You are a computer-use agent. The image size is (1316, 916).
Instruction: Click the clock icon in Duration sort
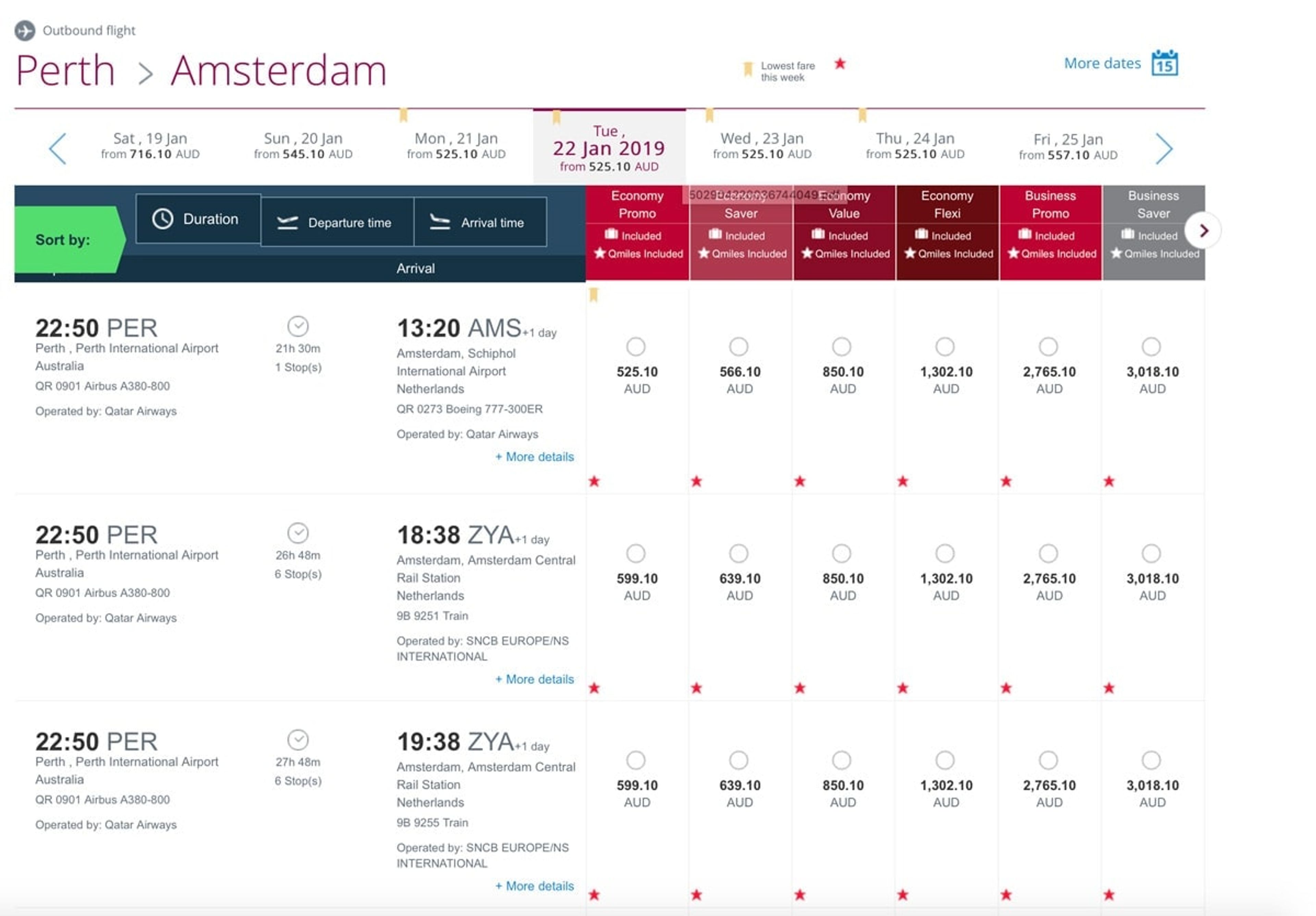point(163,219)
